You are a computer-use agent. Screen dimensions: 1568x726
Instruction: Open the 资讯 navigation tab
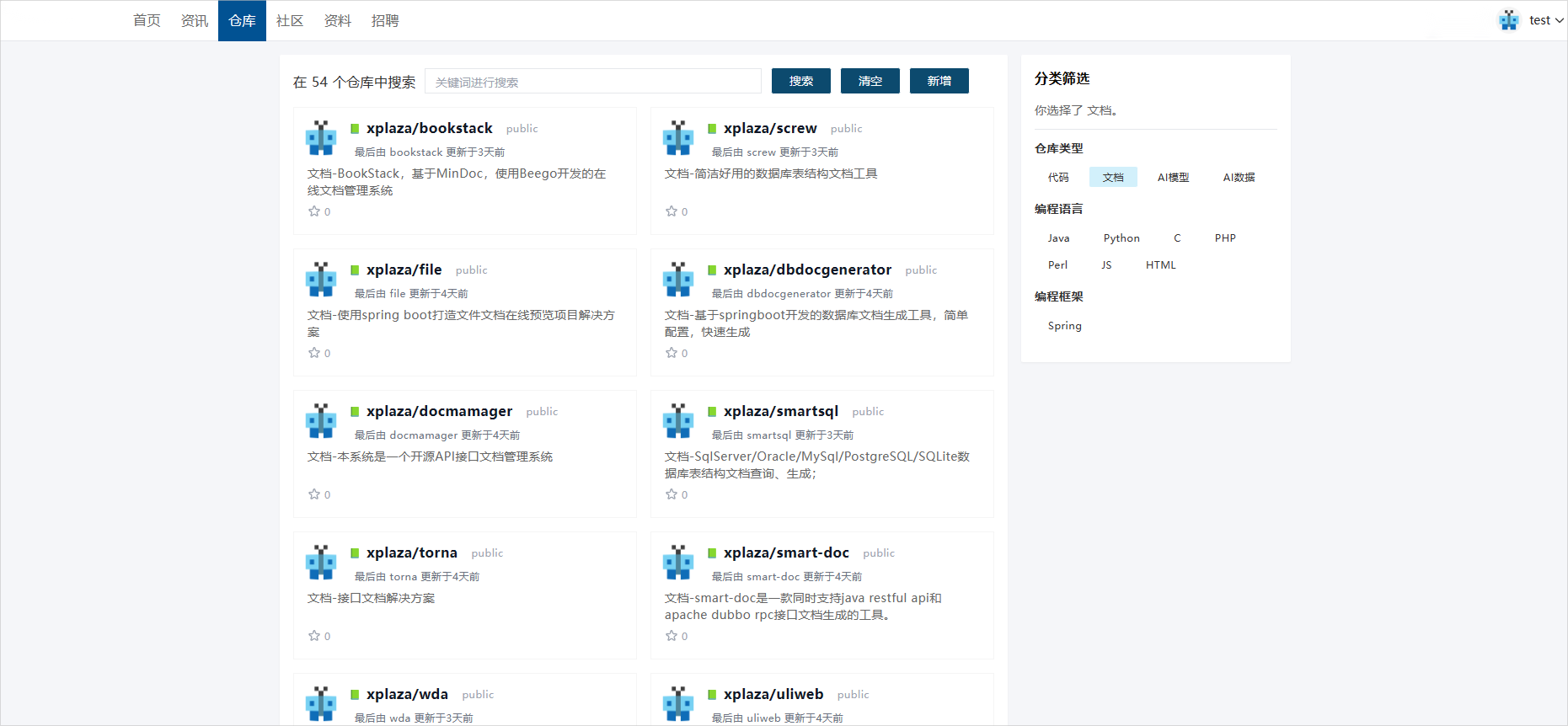194,20
